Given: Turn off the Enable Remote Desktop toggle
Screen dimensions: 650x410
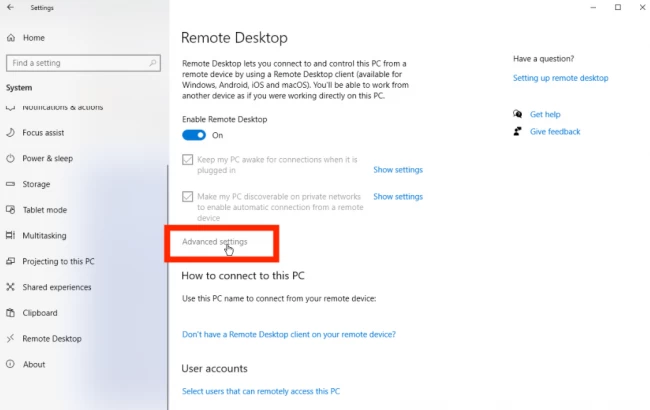Looking at the screenshot, I should (x=194, y=135).
